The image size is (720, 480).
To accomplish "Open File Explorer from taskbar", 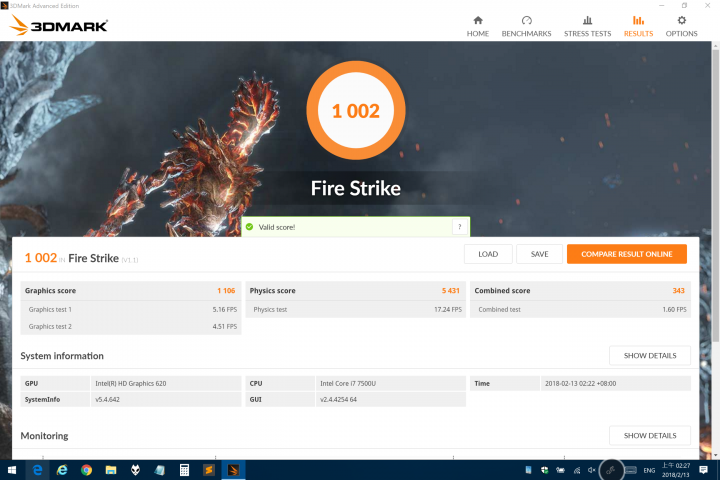I will 111,470.
